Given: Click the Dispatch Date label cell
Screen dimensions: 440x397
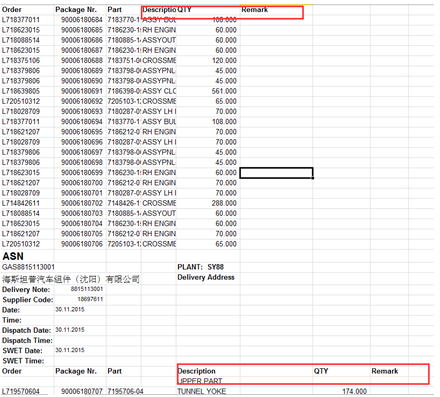Looking at the screenshot, I should point(27,330).
